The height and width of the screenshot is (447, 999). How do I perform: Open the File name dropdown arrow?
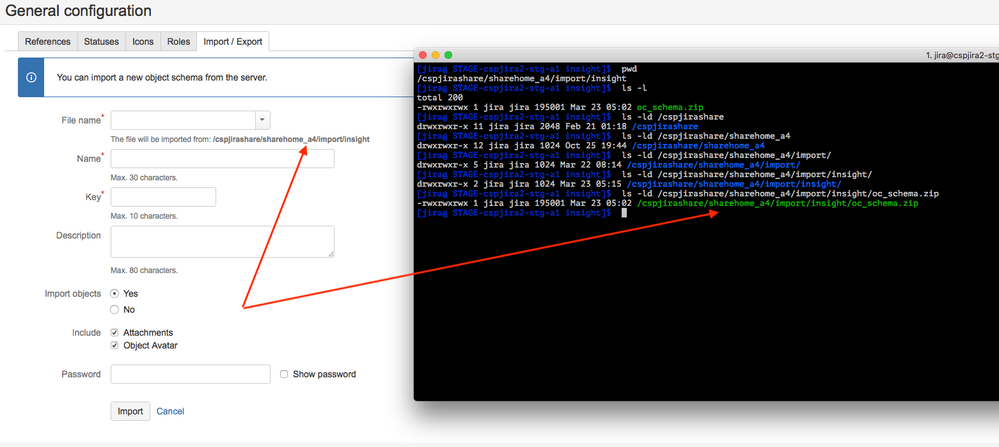point(263,120)
